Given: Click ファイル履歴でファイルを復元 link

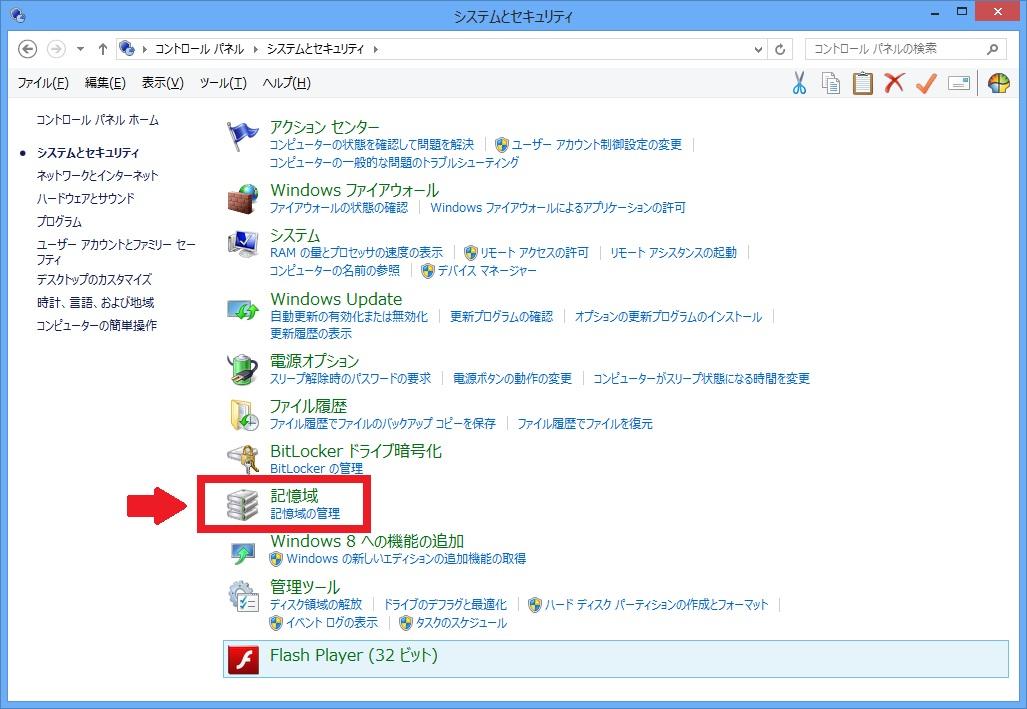Looking at the screenshot, I should pos(585,424).
